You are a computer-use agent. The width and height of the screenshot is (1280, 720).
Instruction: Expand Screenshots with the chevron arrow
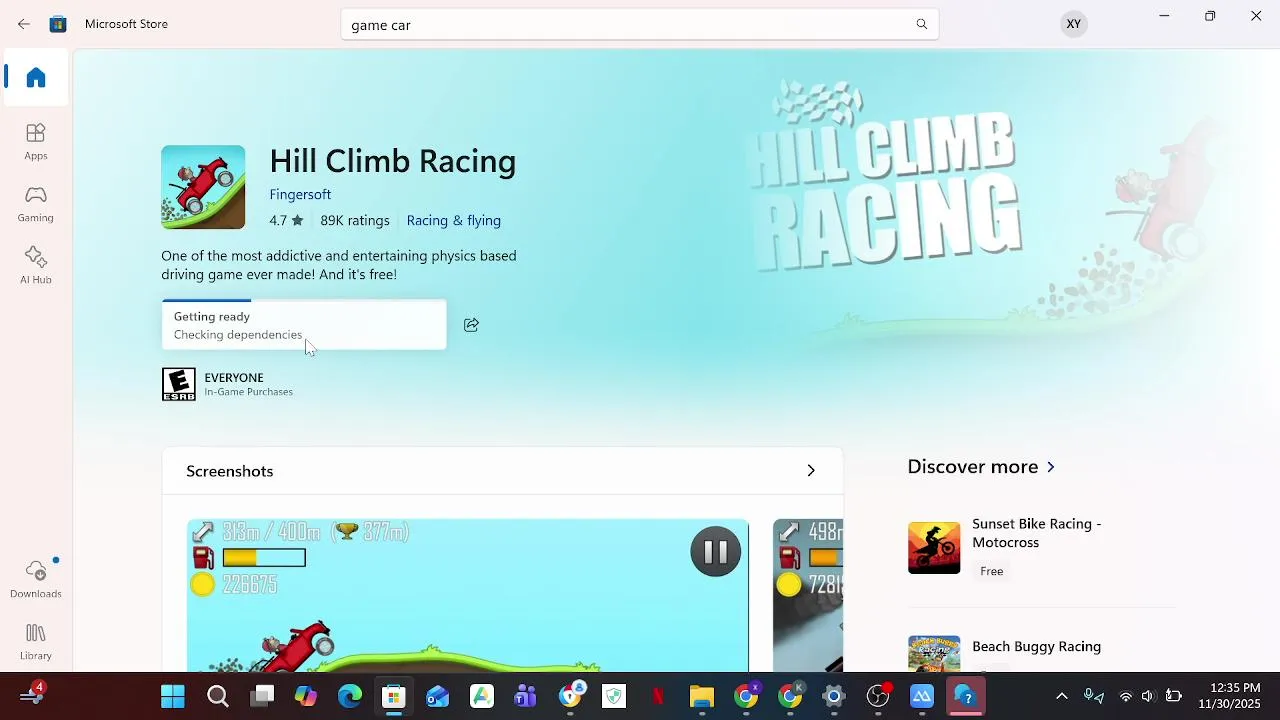click(811, 471)
